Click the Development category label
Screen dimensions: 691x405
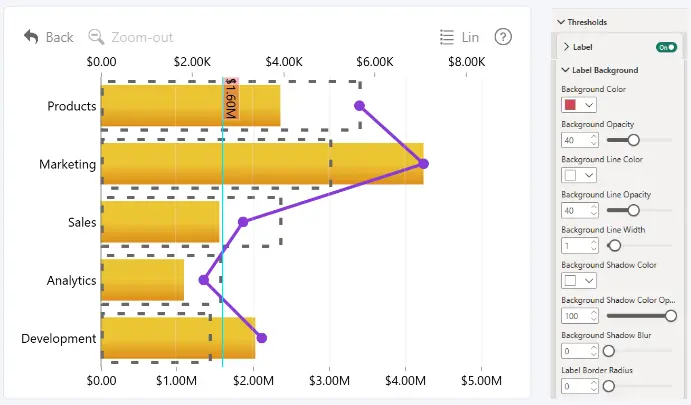[59, 338]
